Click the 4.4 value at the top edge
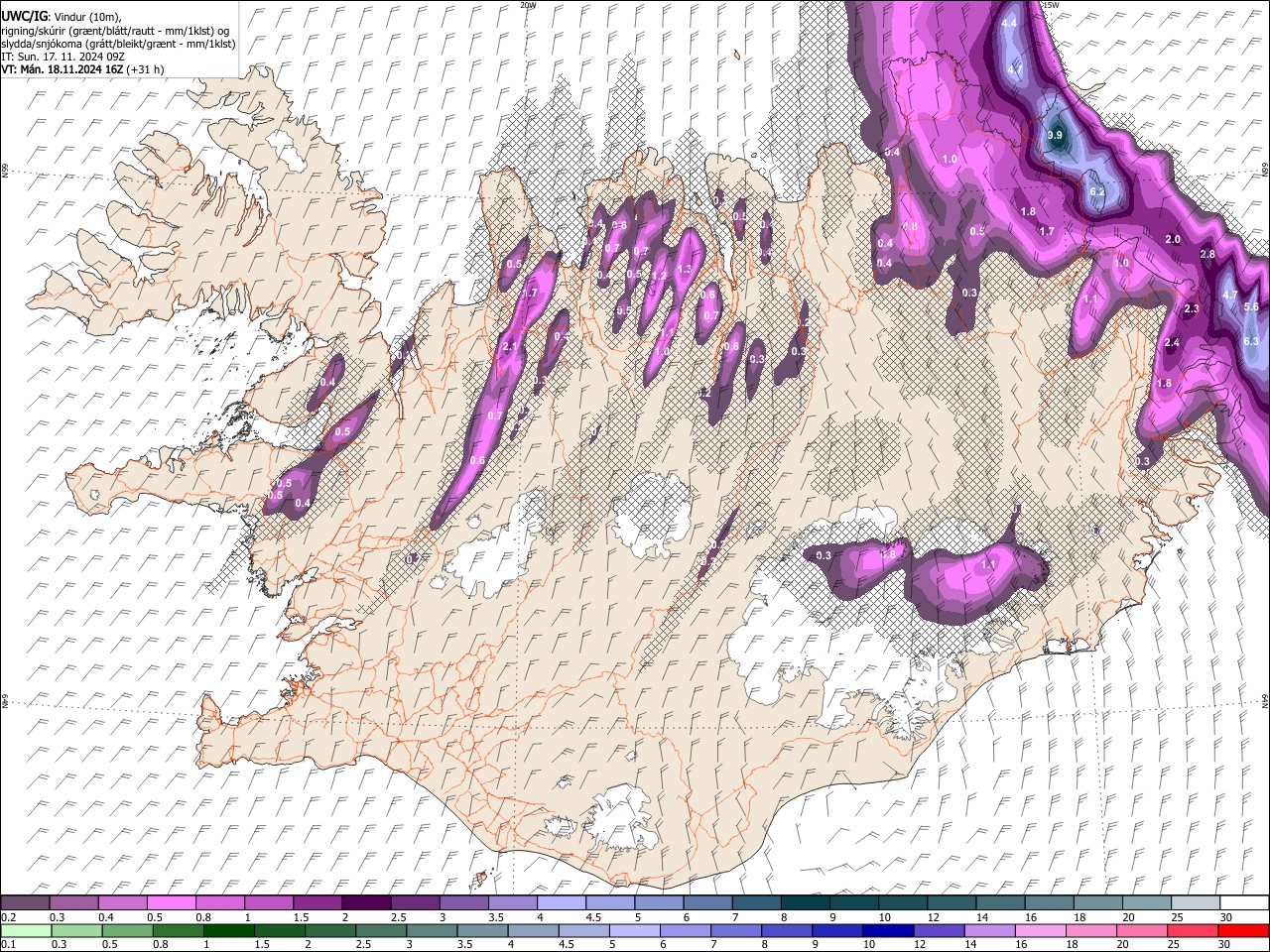The image size is (1270, 952). tap(1010, 23)
